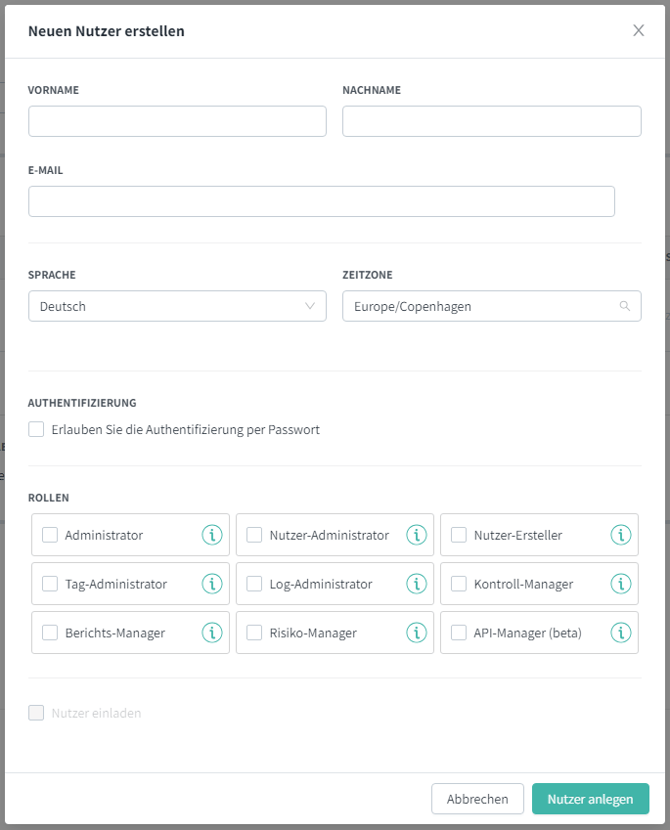Screen dimensions: 670x830
Task: Show Kontroll-Manager role information icon
Action: coord(621,584)
